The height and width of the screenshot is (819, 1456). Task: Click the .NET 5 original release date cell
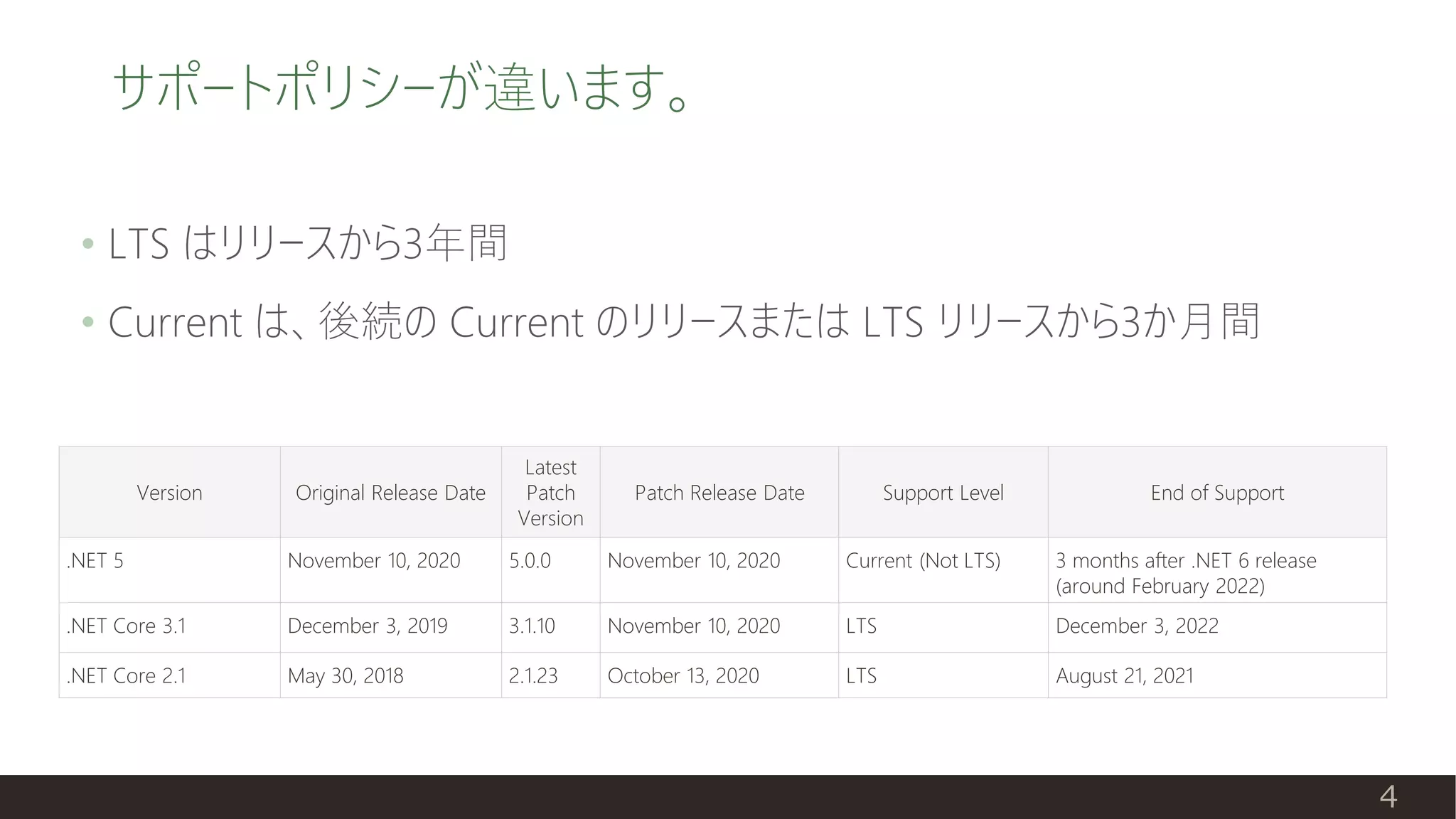point(391,570)
